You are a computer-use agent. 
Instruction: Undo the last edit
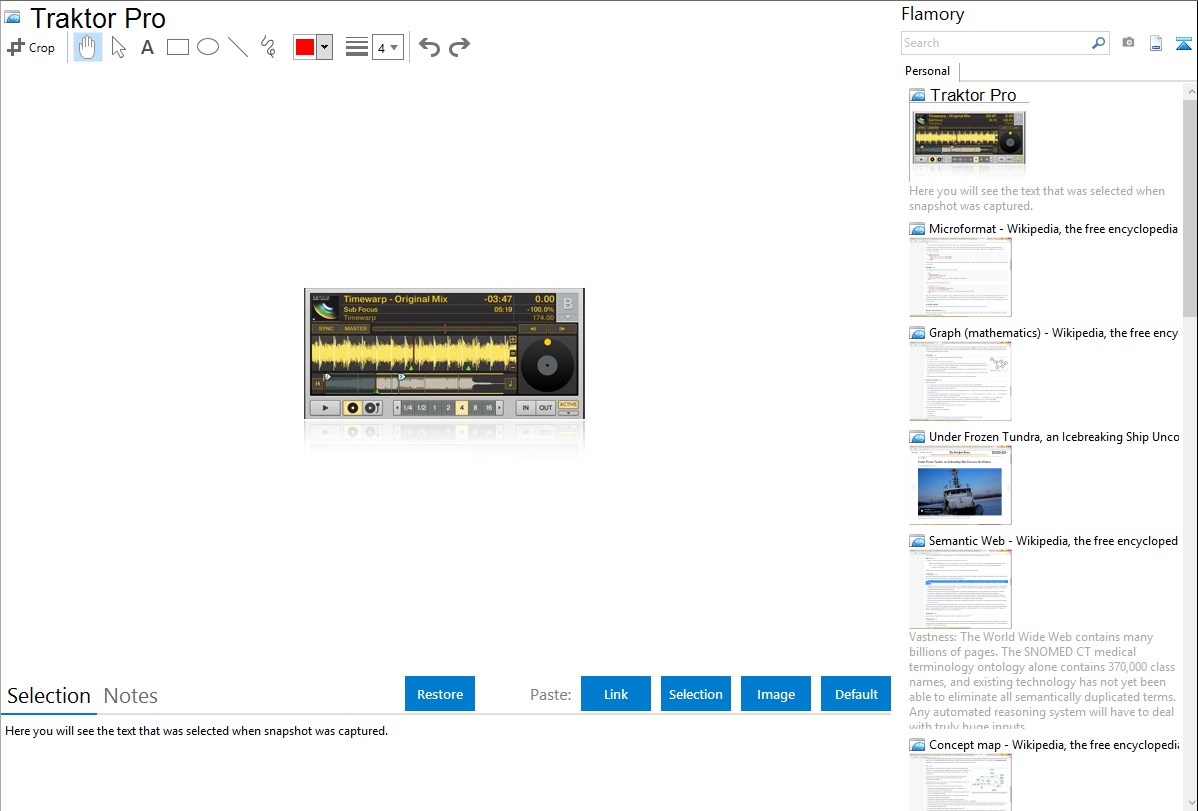[x=429, y=47]
